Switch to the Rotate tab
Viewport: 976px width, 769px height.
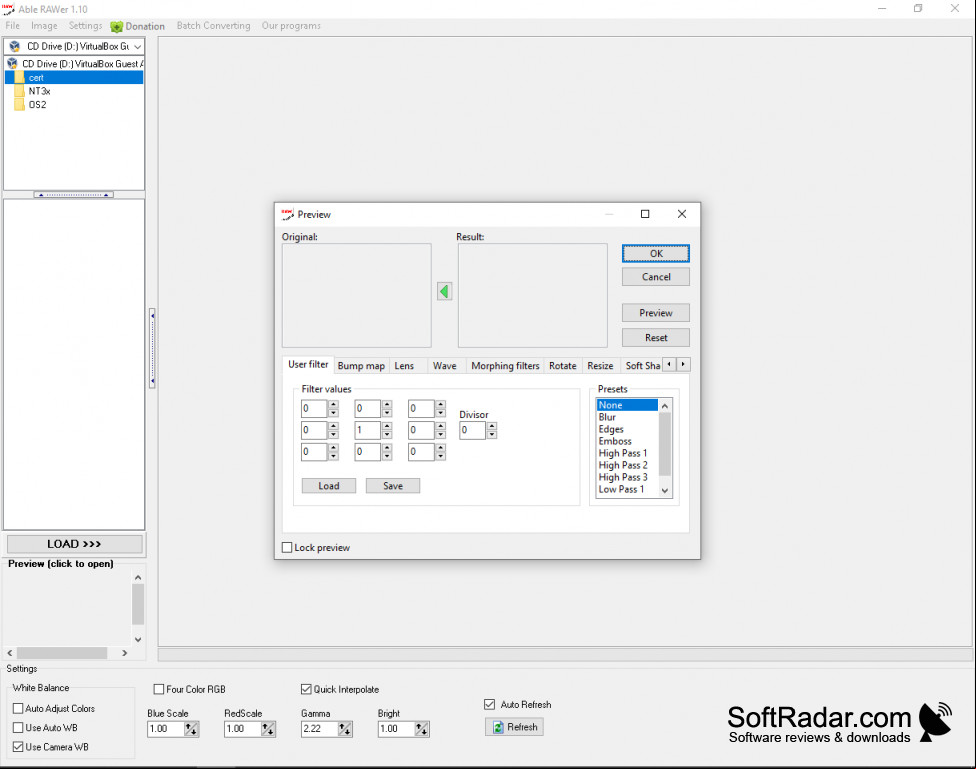click(563, 366)
